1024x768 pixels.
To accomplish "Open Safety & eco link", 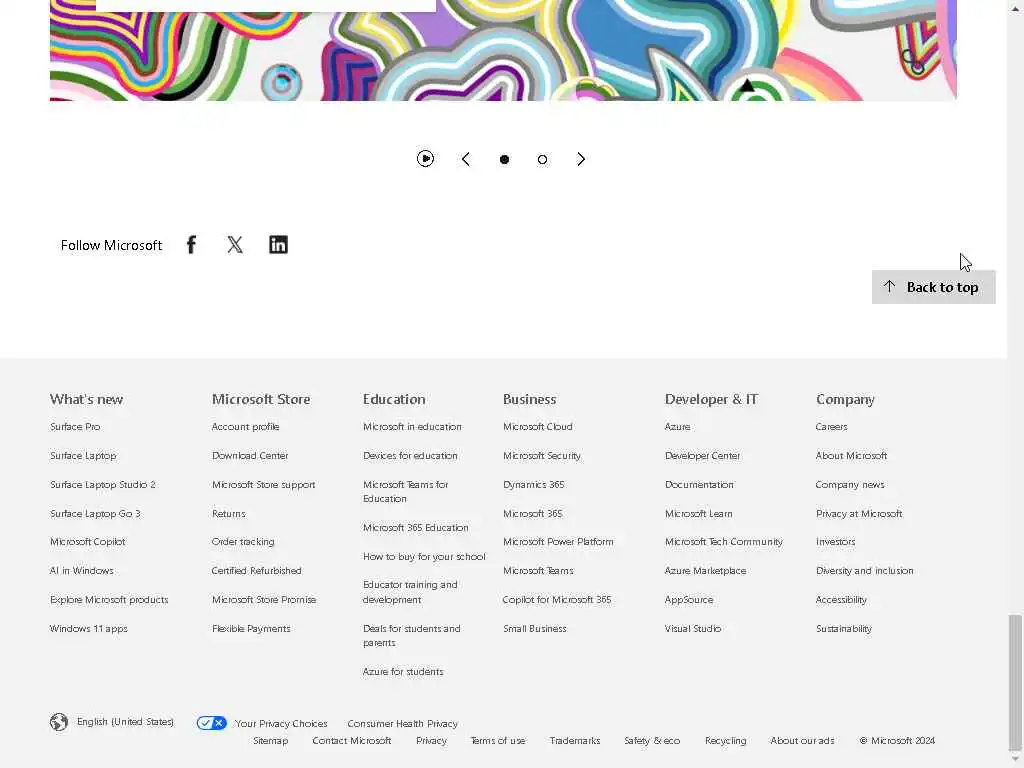I will pos(652,741).
